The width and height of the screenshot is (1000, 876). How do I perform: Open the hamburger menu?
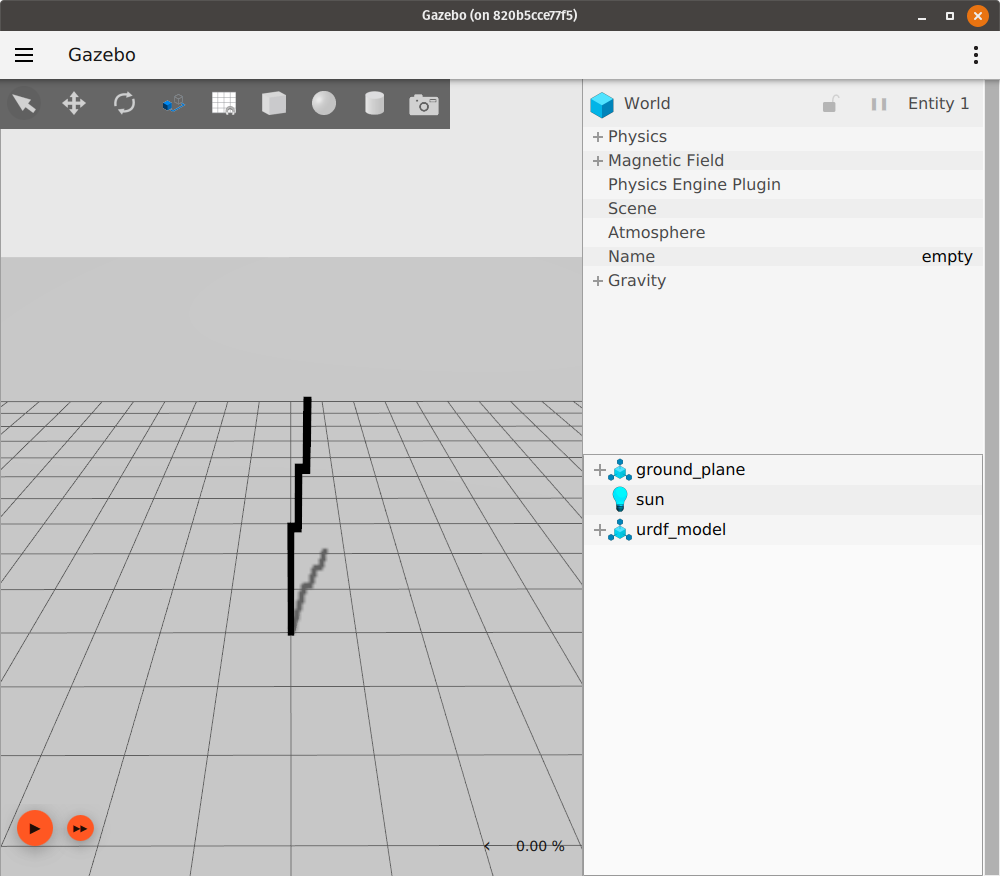[24, 55]
